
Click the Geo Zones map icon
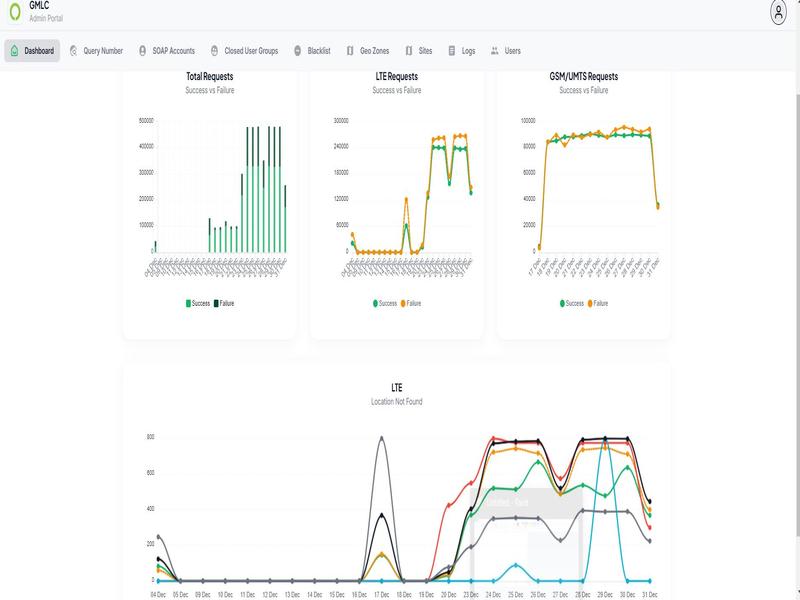[x=350, y=50]
